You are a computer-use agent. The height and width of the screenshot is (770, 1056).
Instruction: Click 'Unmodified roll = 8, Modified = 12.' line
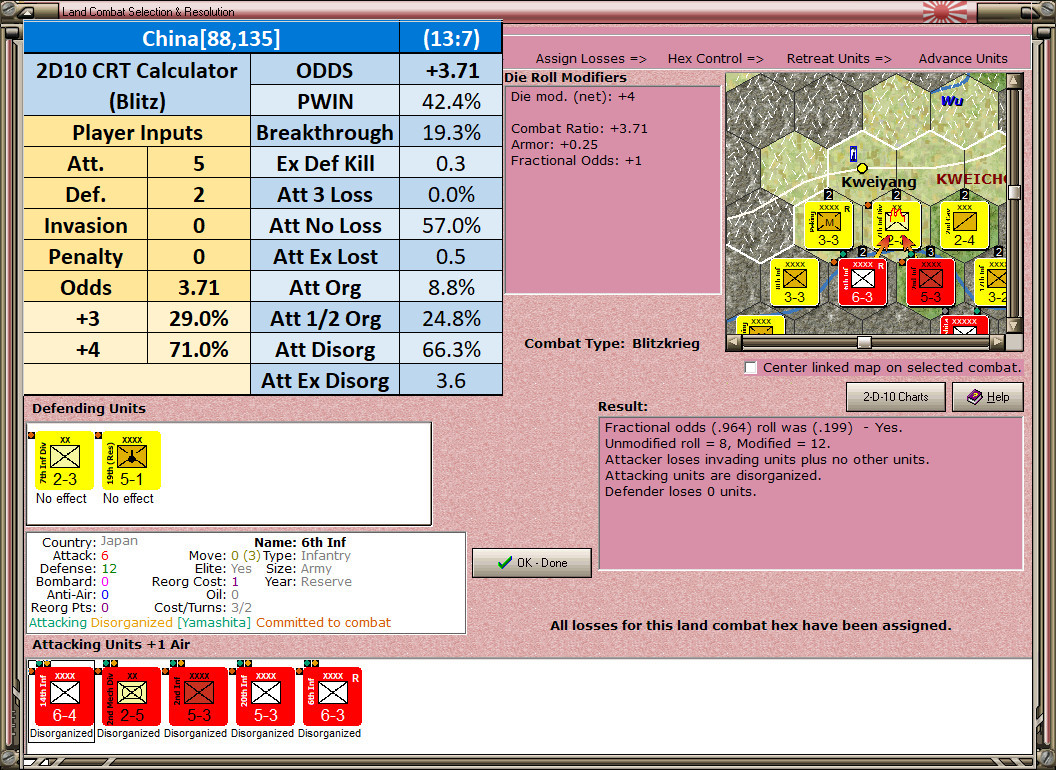click(717, 443)
